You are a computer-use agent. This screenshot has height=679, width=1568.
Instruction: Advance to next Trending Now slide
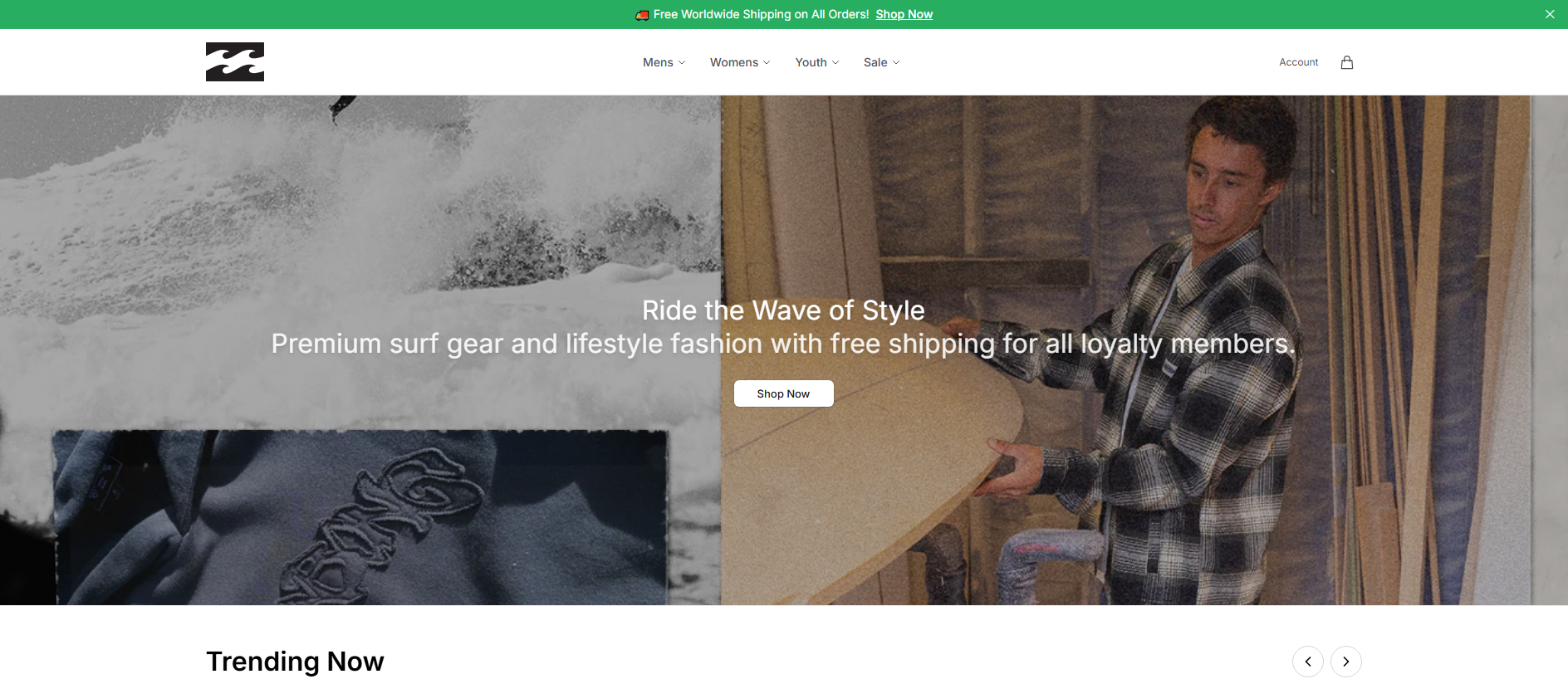(1346, 662)
